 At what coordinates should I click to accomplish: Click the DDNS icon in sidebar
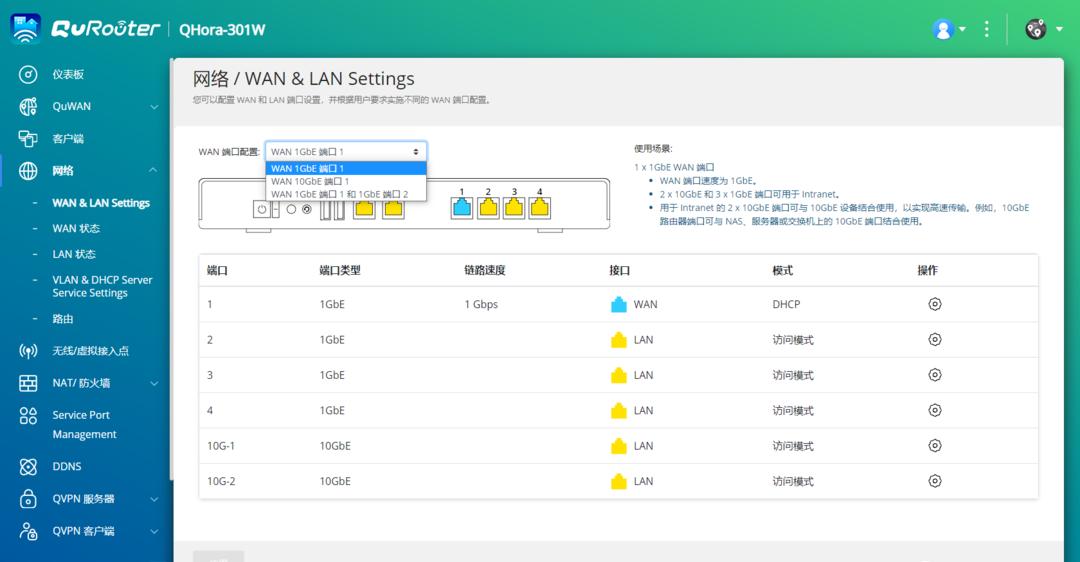click(x=28, y=467)
